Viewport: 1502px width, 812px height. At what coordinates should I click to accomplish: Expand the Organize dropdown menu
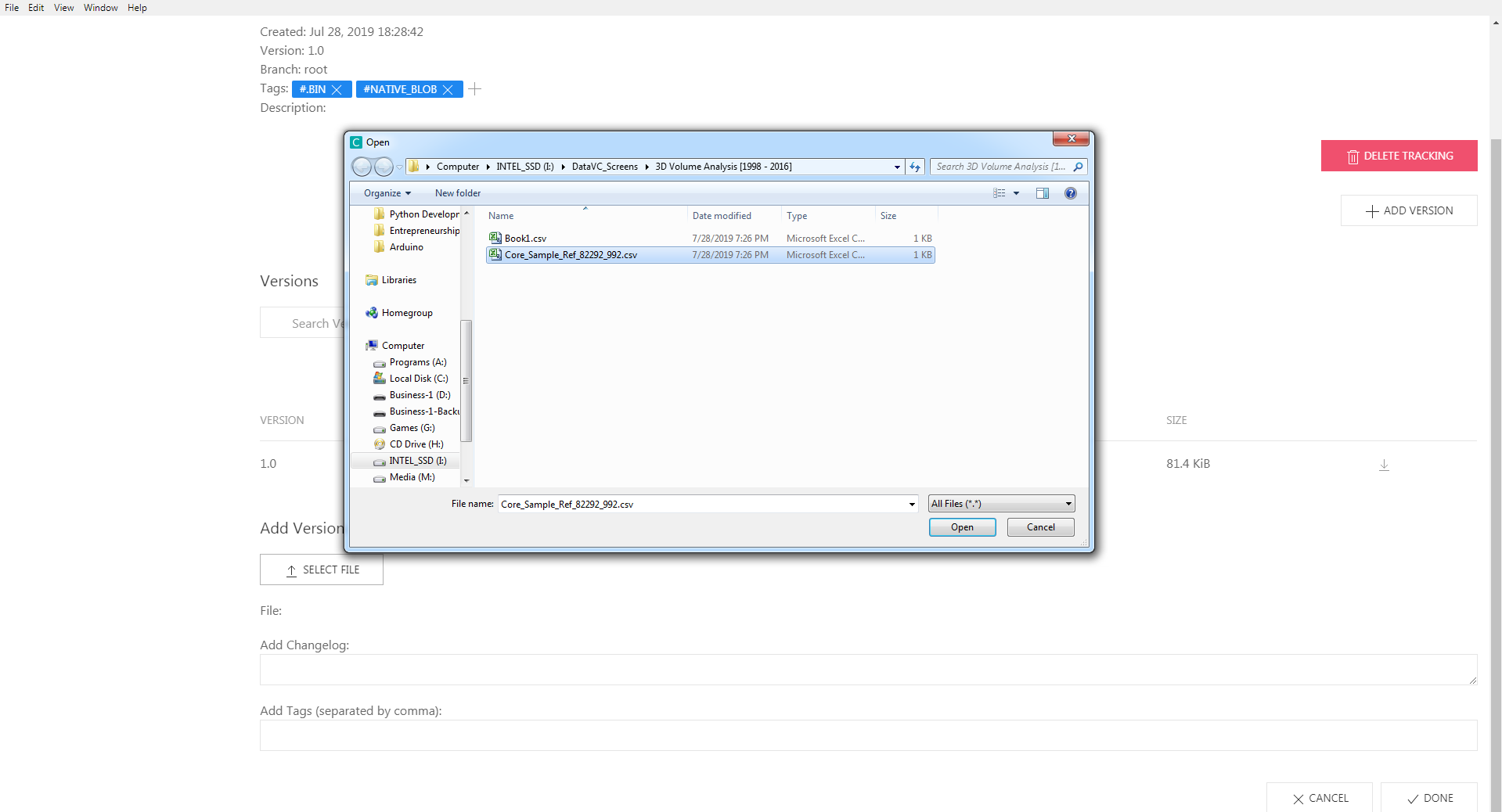pos(387,193)
